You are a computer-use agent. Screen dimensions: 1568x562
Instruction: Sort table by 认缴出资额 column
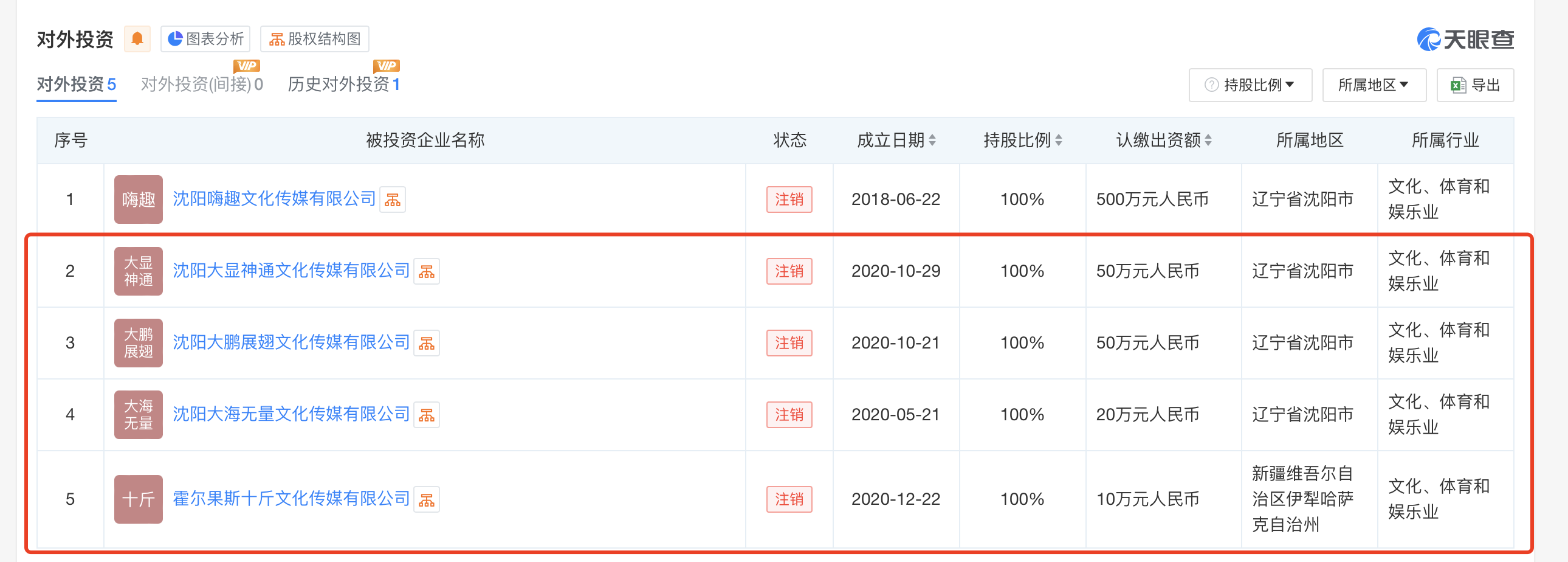coord(1163,140)
